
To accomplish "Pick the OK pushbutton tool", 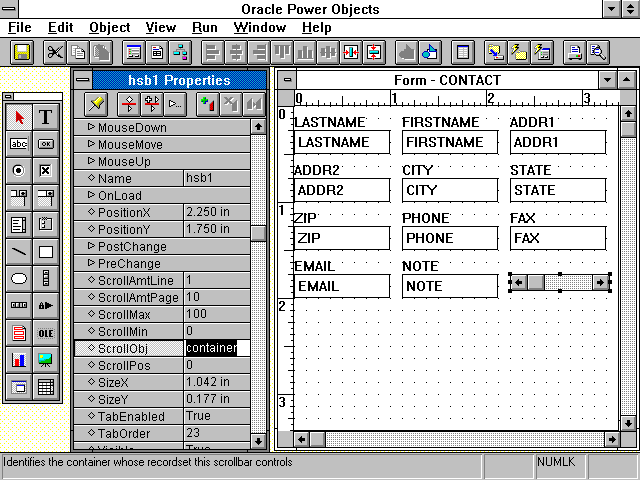I will tap(46, 144).
